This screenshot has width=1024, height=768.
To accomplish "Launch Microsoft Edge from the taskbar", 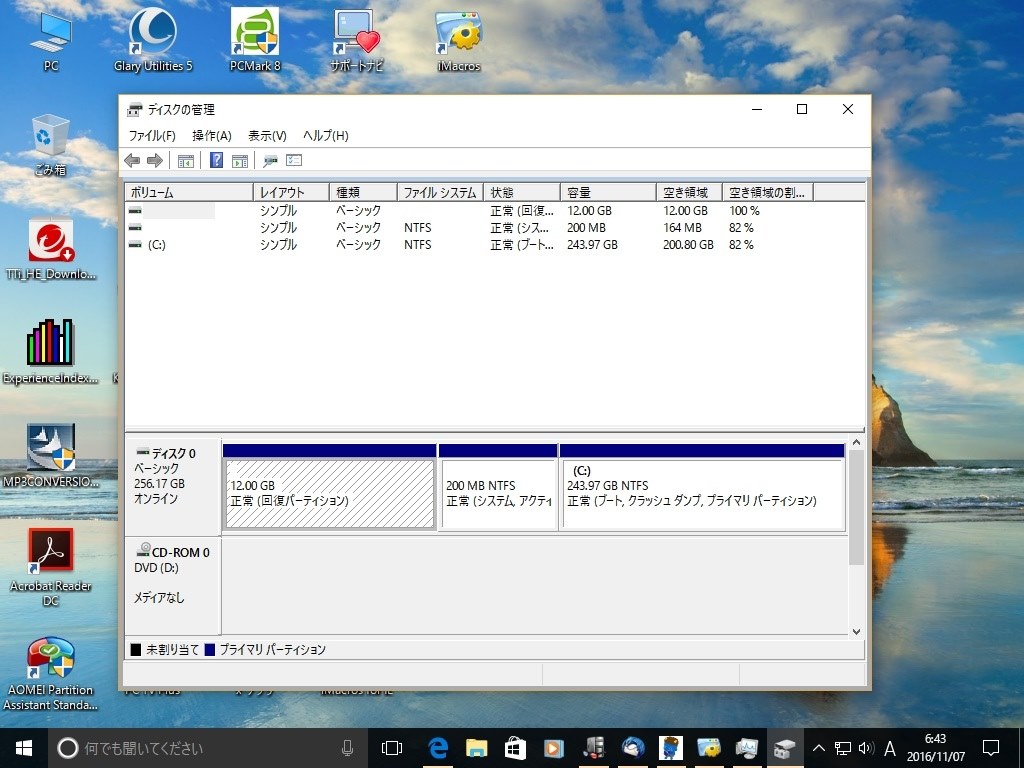I will pyautogui.click(x=437, y=748).
